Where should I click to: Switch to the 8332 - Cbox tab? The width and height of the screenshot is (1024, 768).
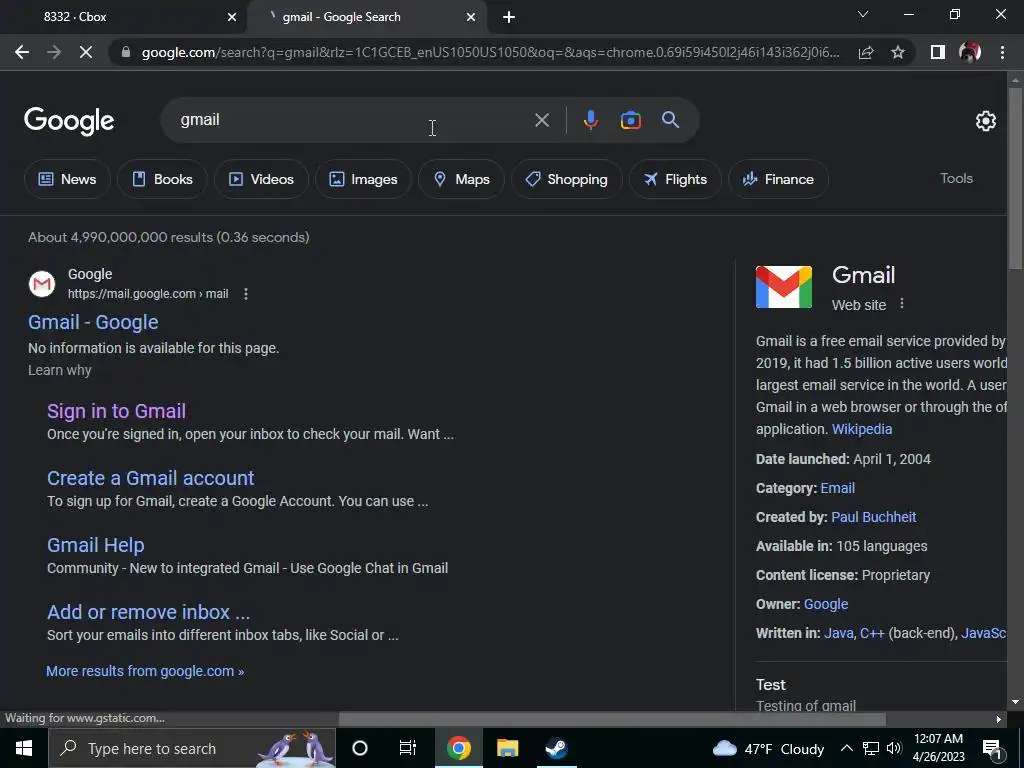click(x=123, y=17)
